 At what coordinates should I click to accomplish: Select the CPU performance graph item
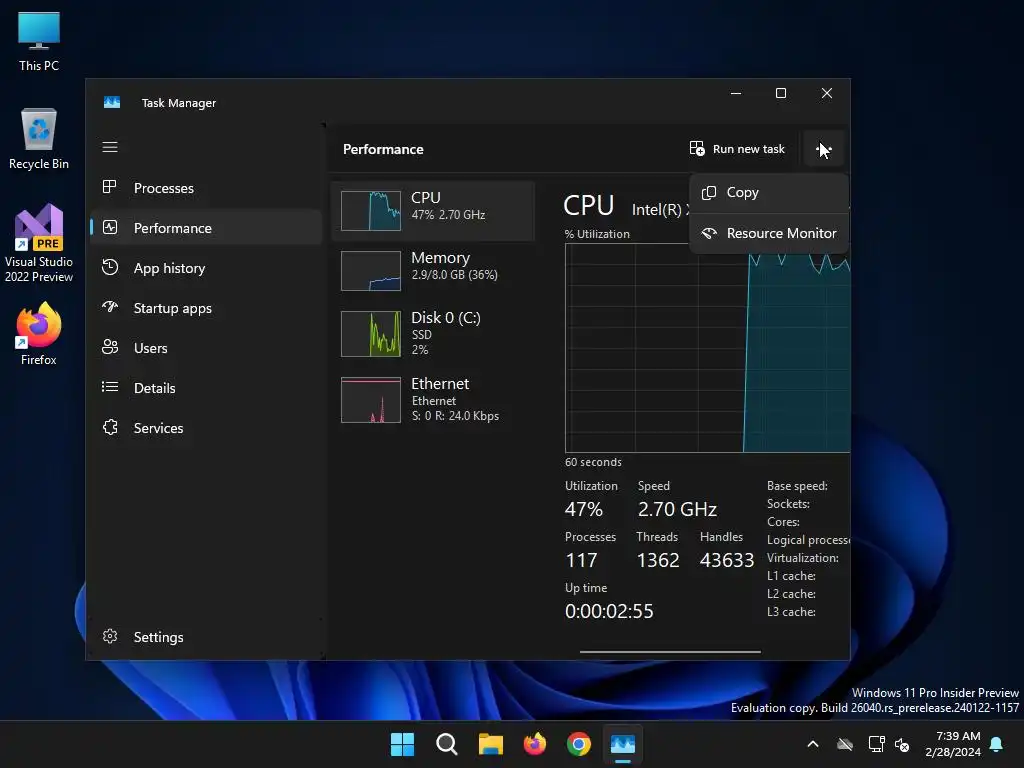pyautogui.click(x=433, y=210)
